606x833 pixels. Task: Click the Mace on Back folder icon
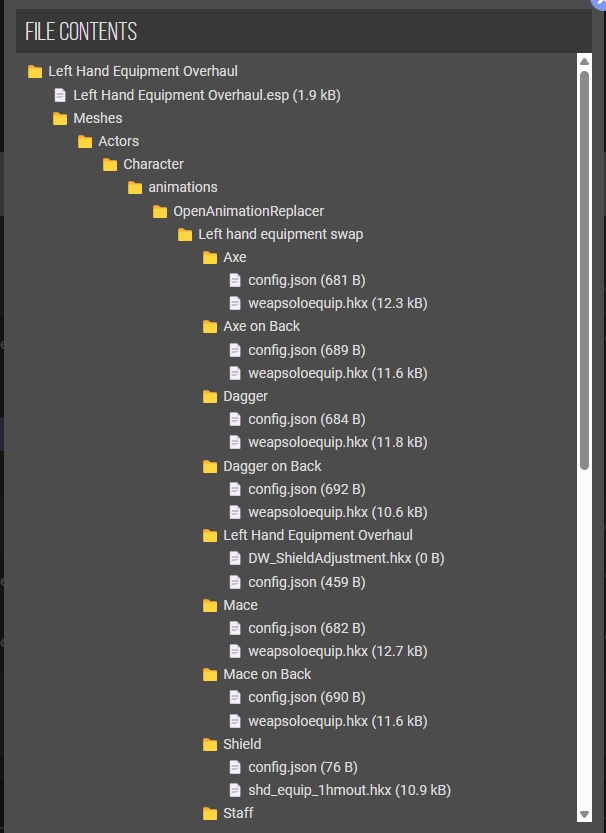[210, 675]
